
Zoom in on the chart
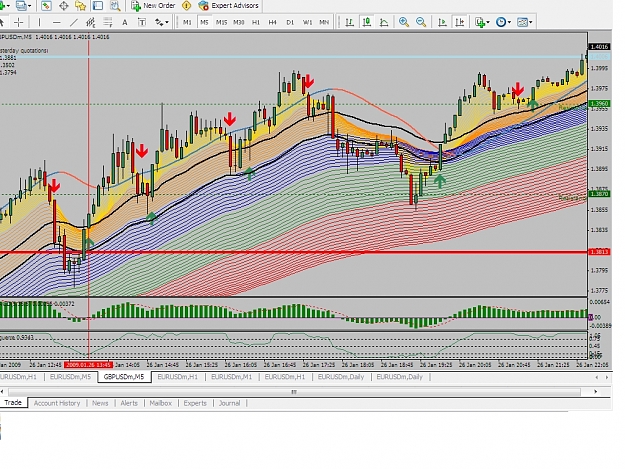[x=404, y=22]
